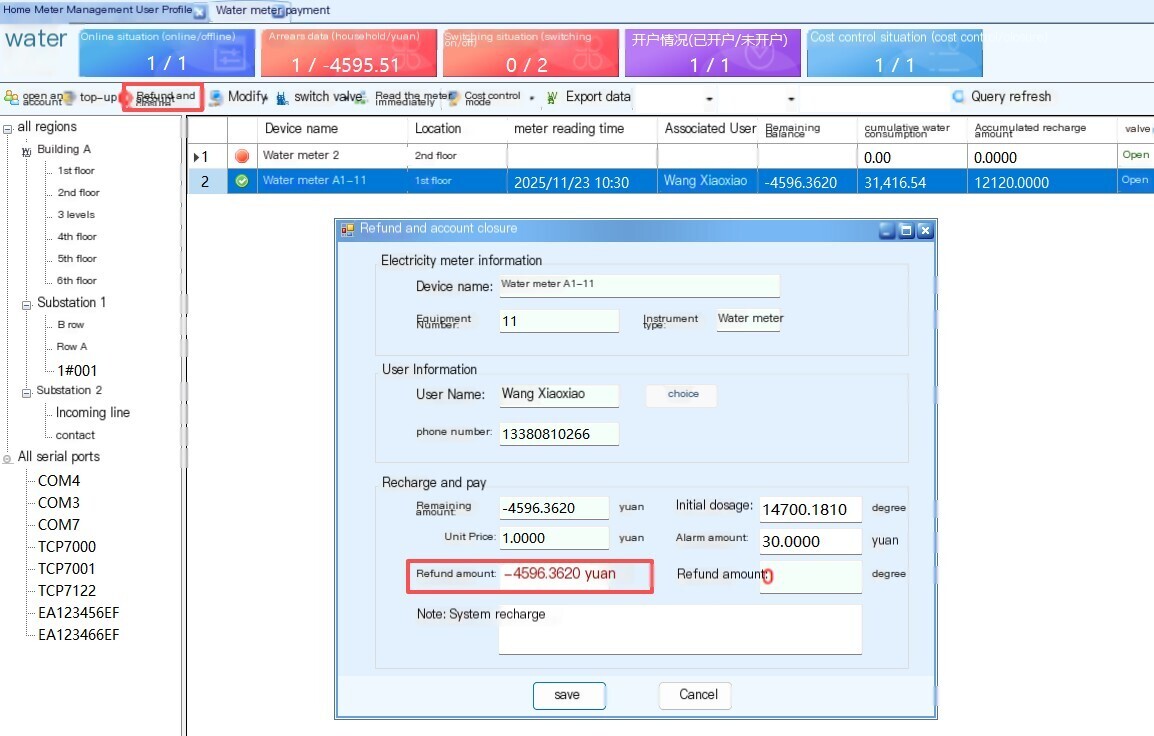Click the Refund amount degree input field
The height and width of the screenshot is (736, 1154).
810,576
